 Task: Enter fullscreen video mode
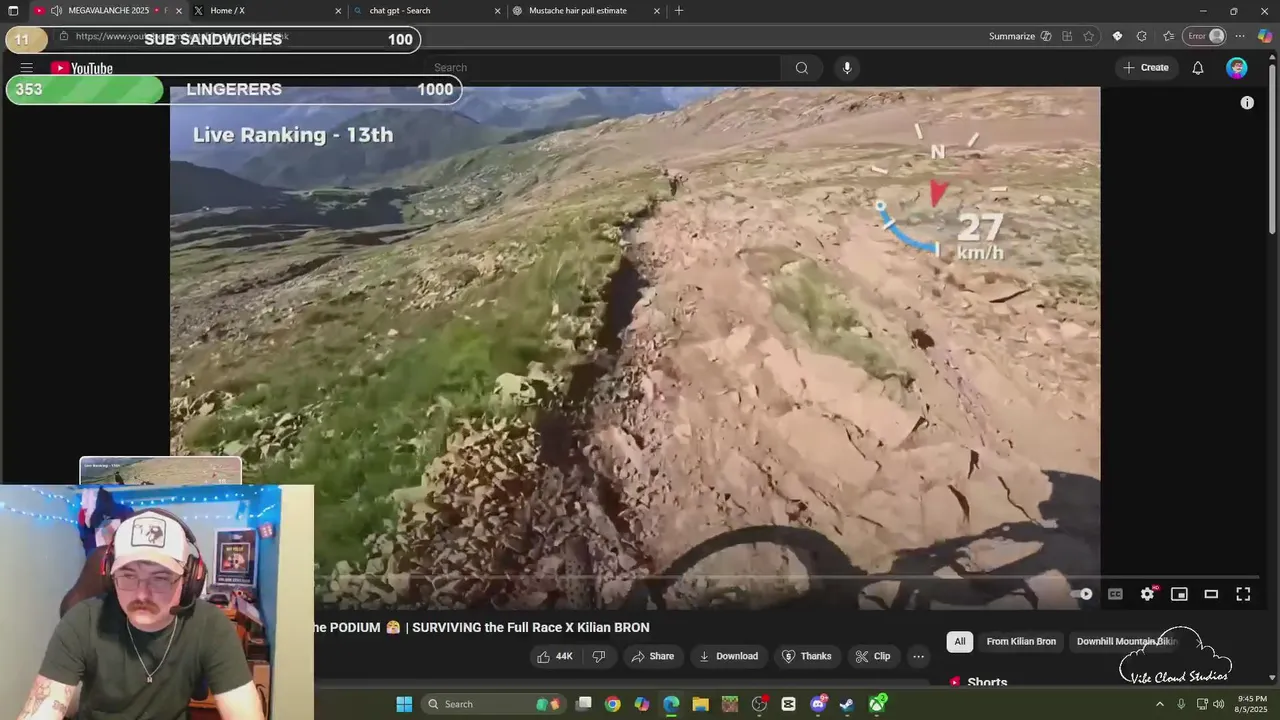pos(1243,594)
